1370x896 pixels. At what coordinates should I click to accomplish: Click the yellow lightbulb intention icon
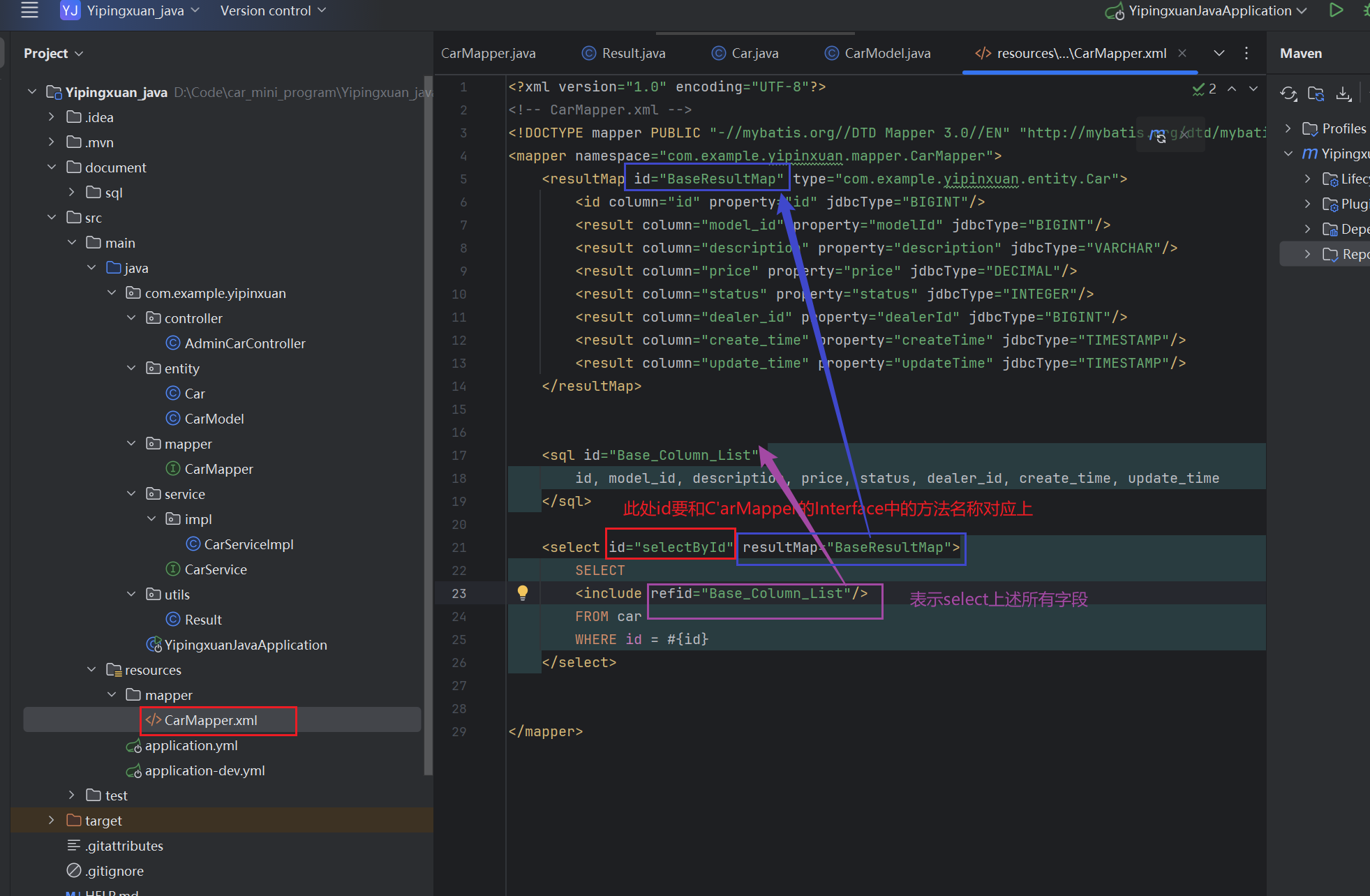click(523, 593)
